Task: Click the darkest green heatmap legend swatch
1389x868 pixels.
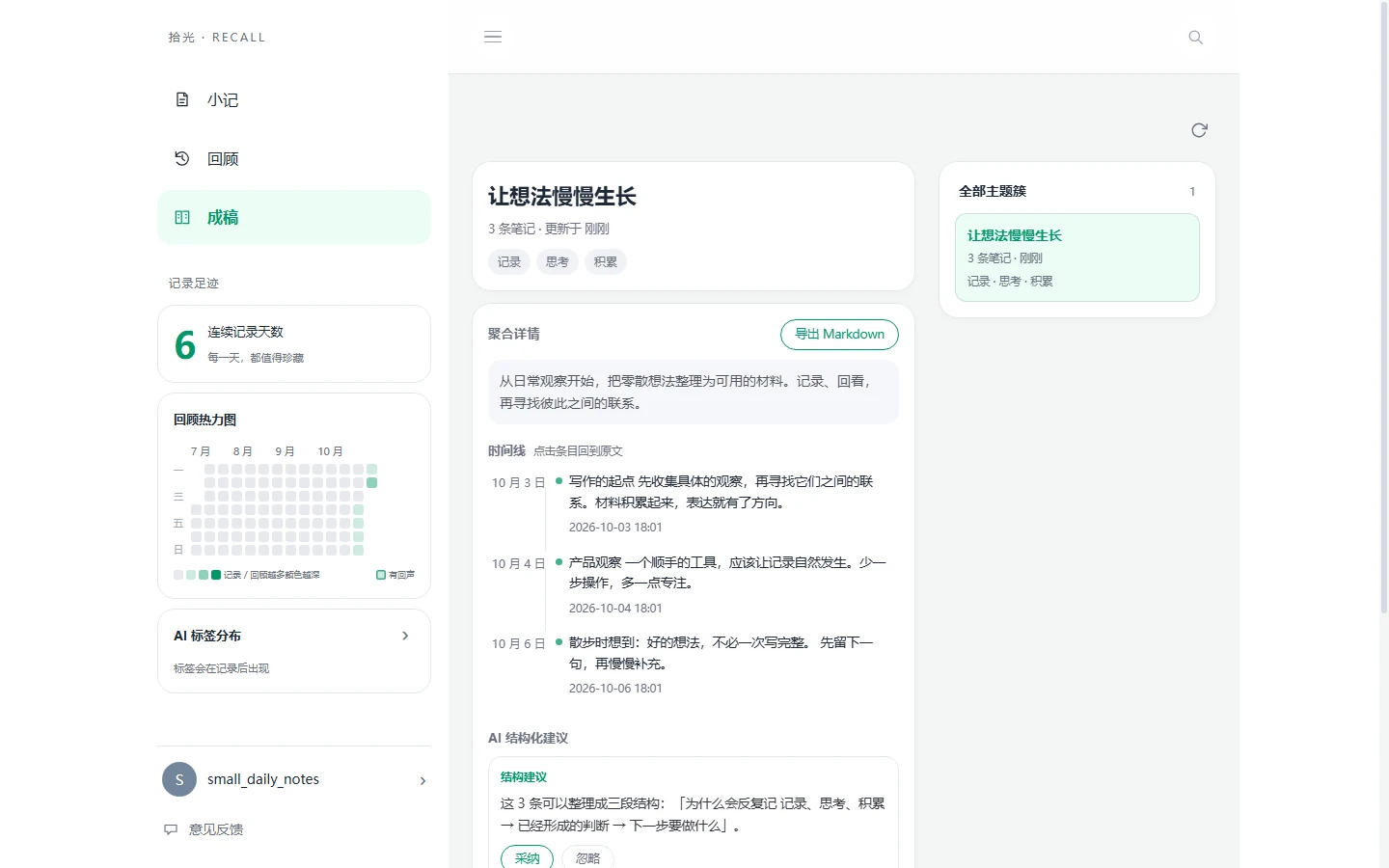Action: (216, 575)
